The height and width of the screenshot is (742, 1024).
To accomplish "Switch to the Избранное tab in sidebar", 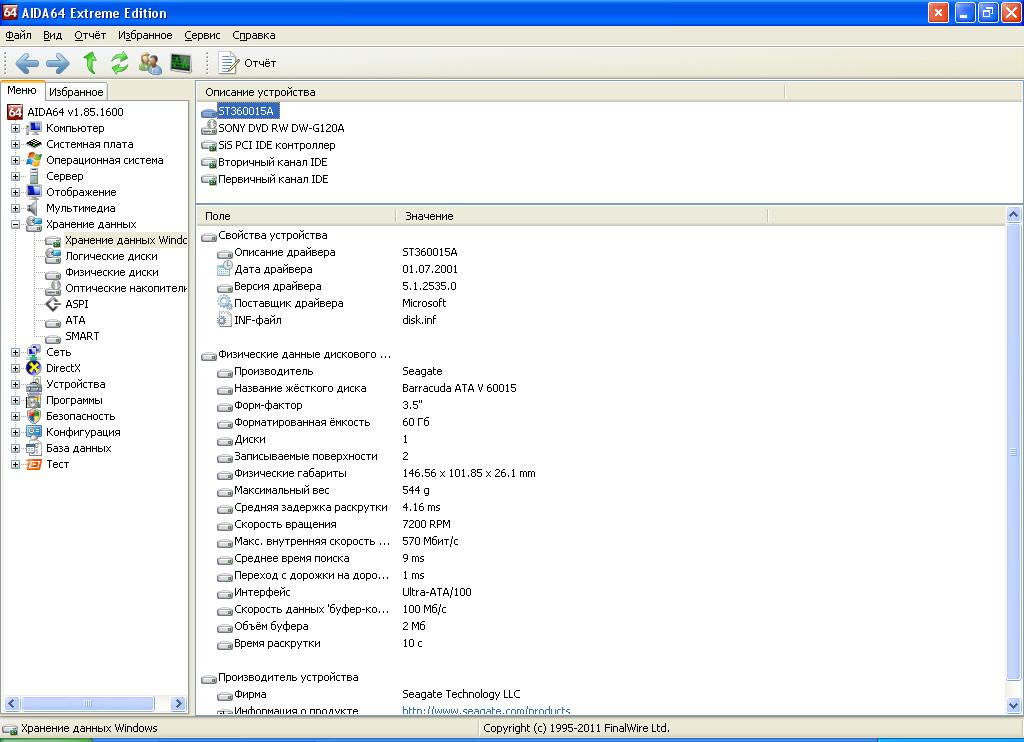I will (x=76, y=92).
